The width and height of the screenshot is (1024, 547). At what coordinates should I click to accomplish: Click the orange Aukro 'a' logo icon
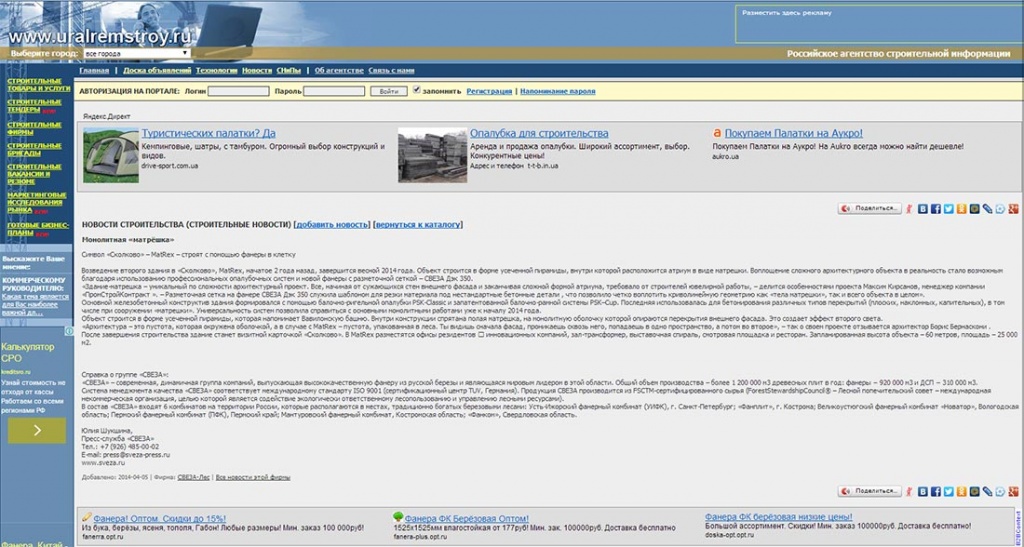coord(717,133)
